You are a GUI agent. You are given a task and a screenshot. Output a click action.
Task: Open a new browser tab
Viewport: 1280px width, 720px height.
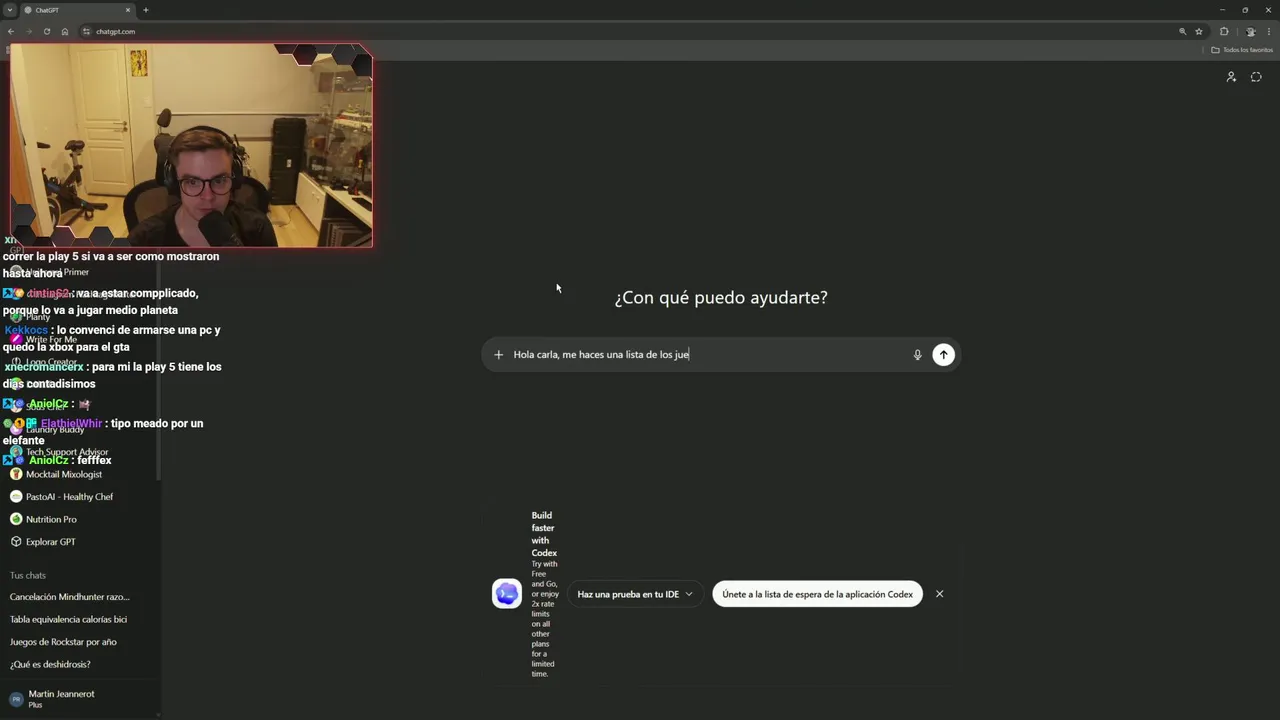[x=146, y=10]
